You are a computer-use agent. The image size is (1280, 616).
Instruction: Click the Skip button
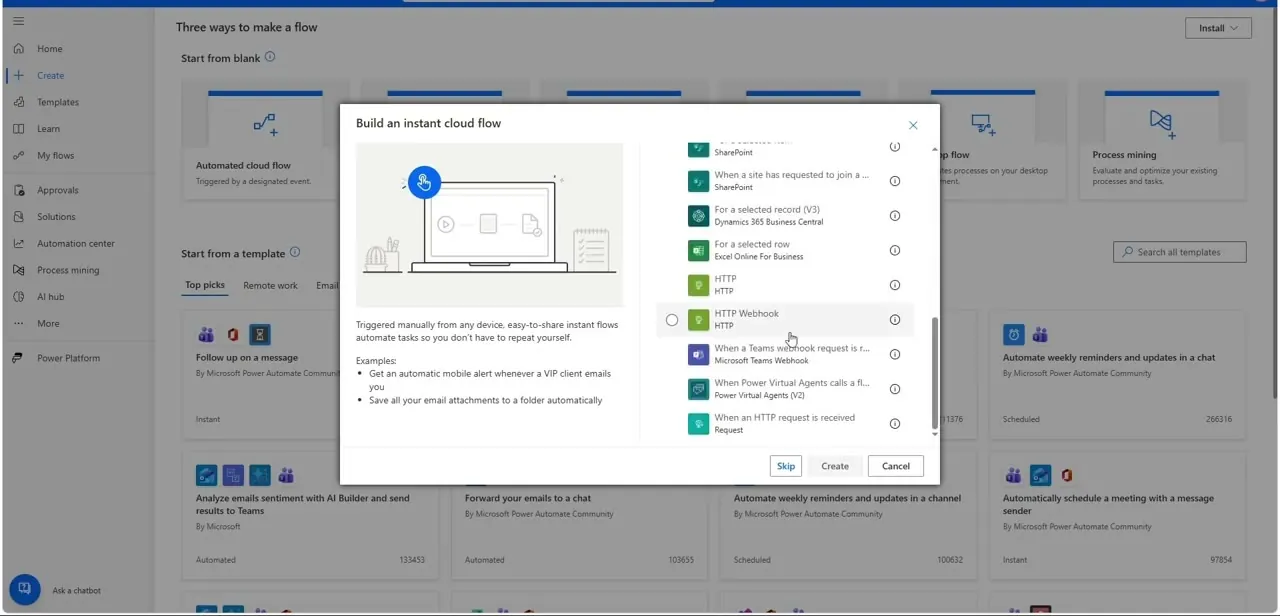(786, 466)
